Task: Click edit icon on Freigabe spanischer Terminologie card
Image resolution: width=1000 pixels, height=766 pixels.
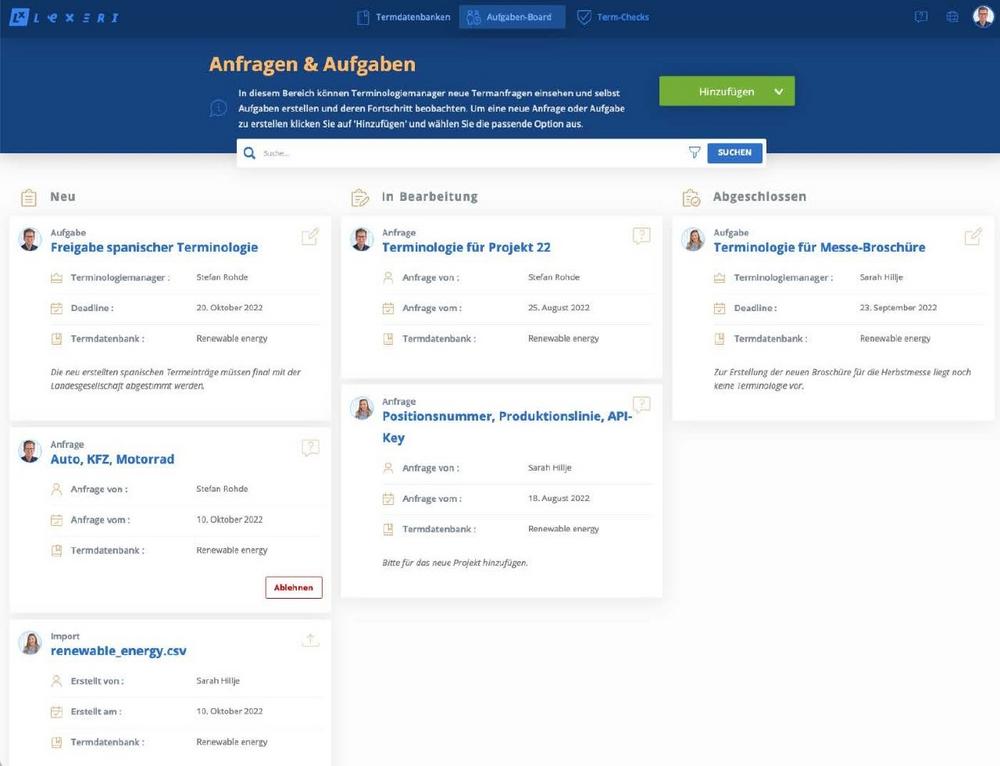Action: pyautogui.click(x=310, y=237)
